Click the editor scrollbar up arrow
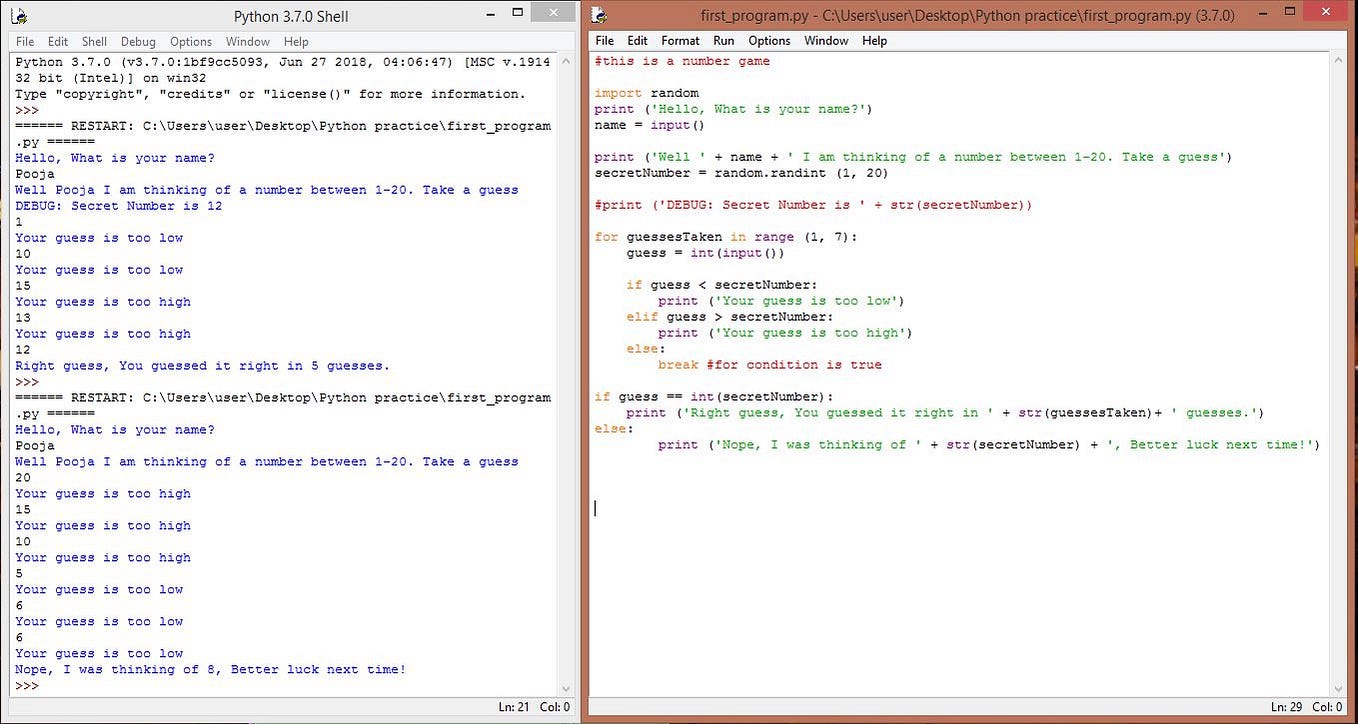 [1339, 58]
